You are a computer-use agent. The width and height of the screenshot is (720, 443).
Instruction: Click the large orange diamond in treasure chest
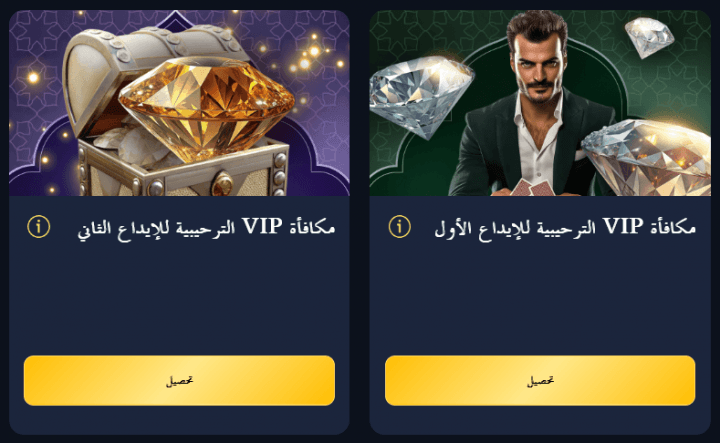(207, 107)
